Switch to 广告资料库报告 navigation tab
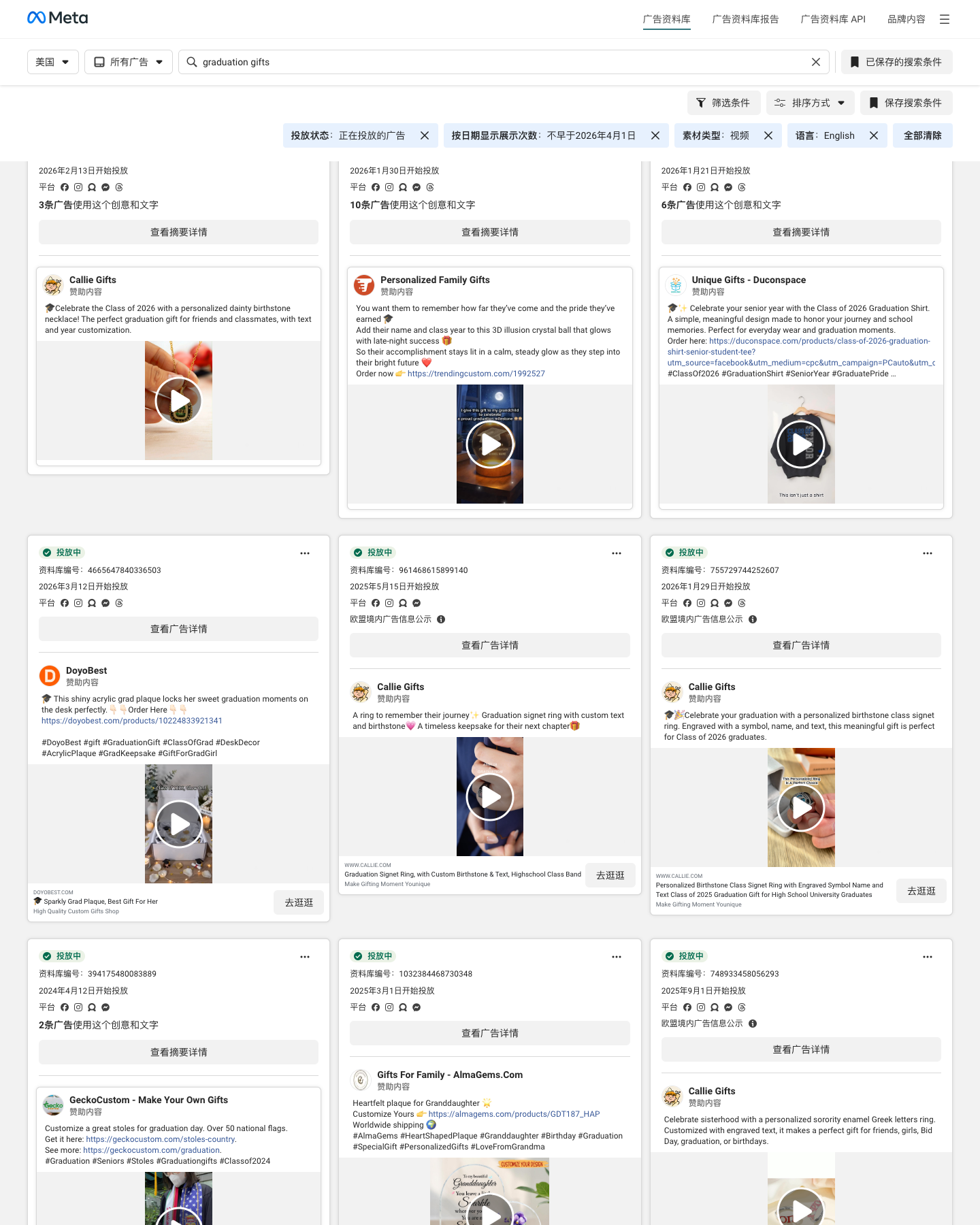The height and width of the screenshot is (1225, 980). (x=745, y=19)
